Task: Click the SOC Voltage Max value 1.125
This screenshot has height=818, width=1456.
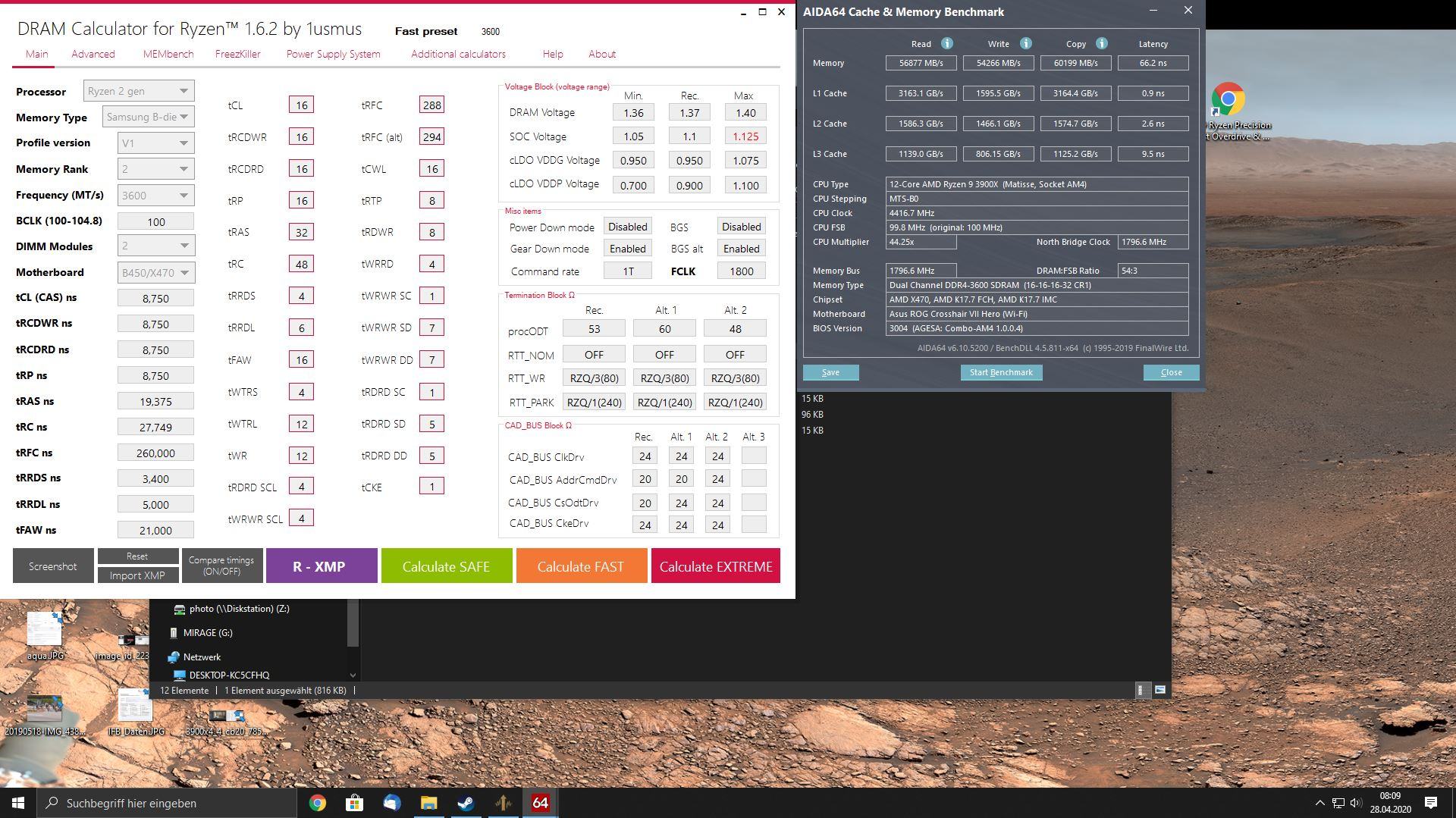Action: pos(745,136)
